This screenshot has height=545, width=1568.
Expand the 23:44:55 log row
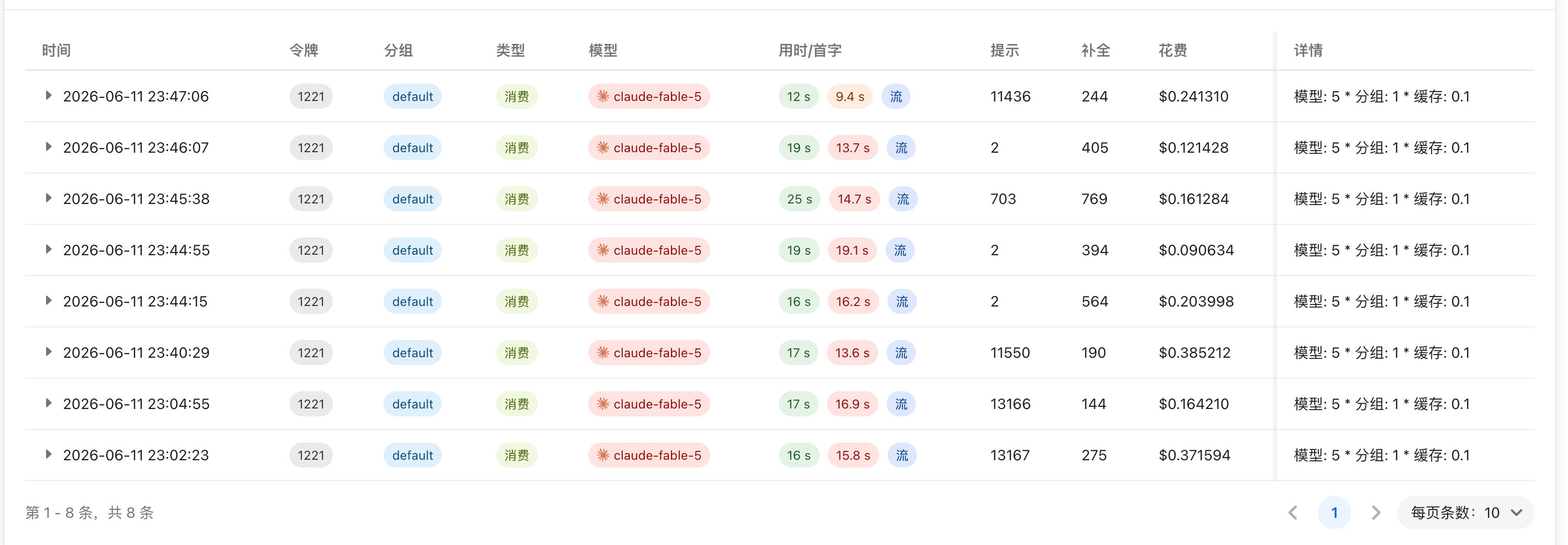[48, 249]
